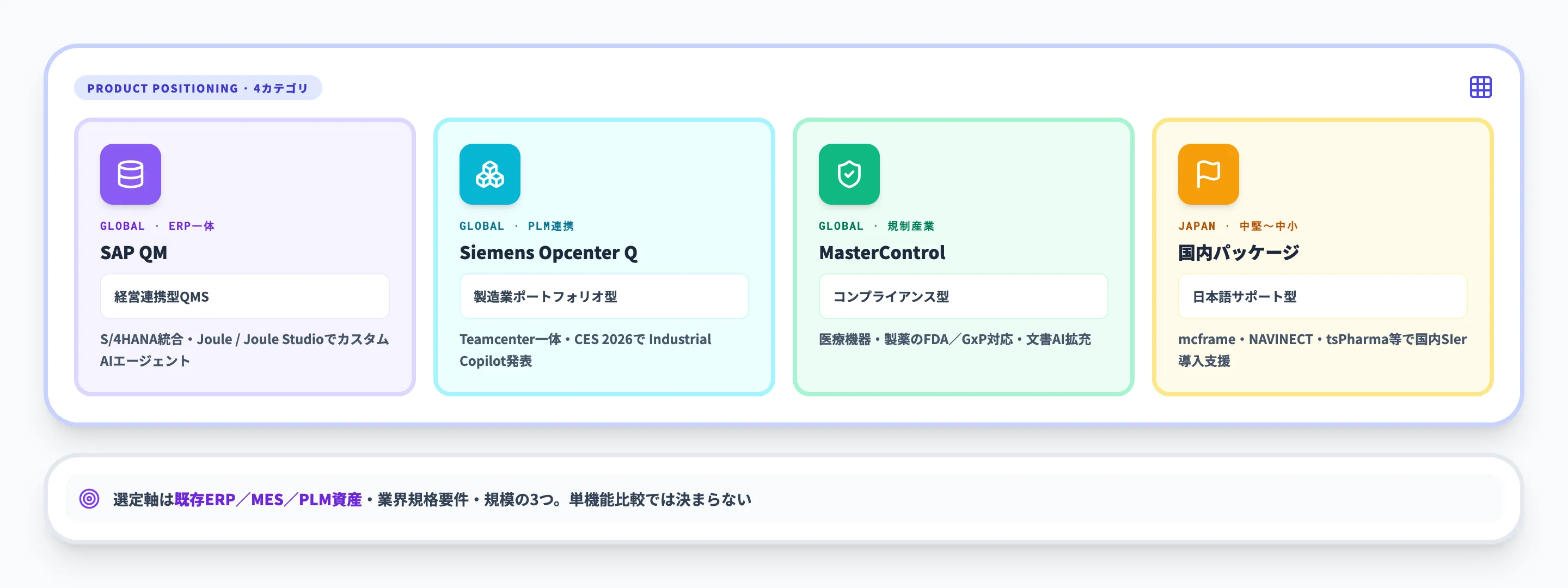Select the PRODUCT POSITIONING・4カテゴリ tab
Viewport: 1568px width, 588px height.
coord(198,88)
